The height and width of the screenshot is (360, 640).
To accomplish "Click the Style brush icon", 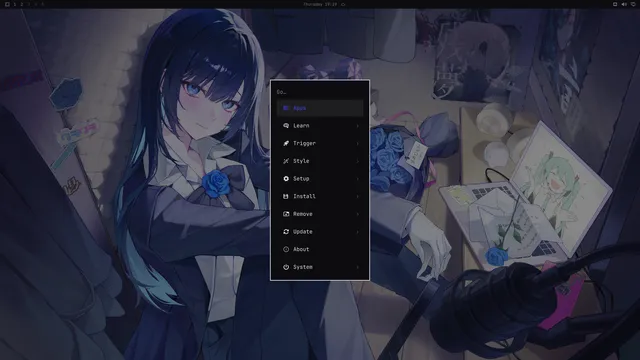I will [286, 161].
